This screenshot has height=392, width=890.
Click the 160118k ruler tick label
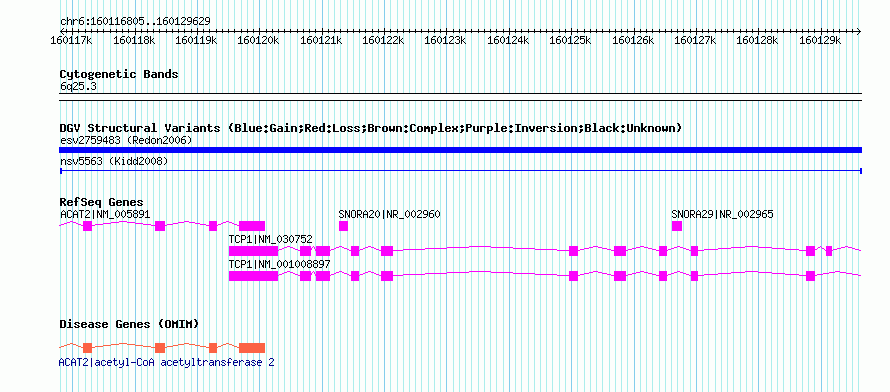coord(134,41)
